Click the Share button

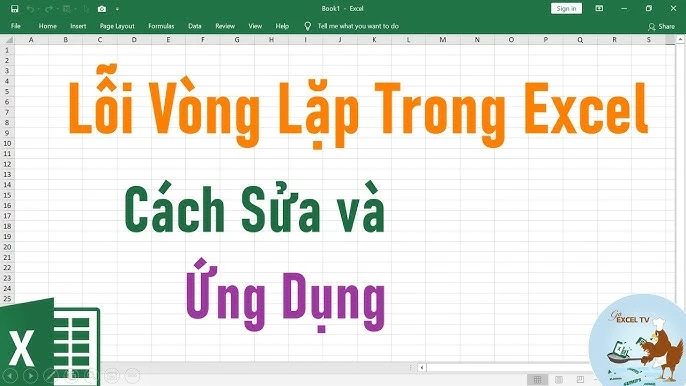662,27
